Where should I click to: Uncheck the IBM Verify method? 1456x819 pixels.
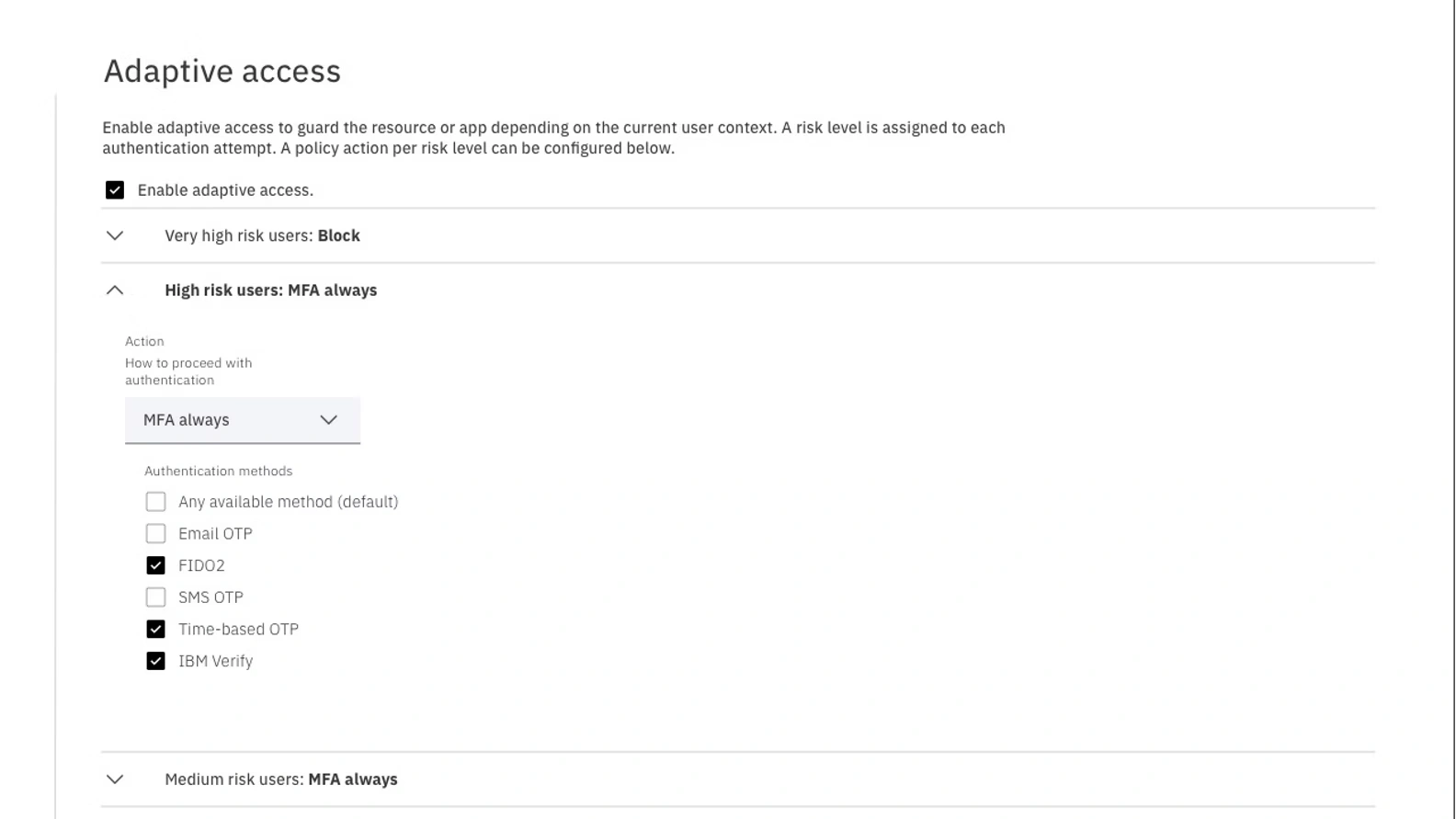point(155,660)
